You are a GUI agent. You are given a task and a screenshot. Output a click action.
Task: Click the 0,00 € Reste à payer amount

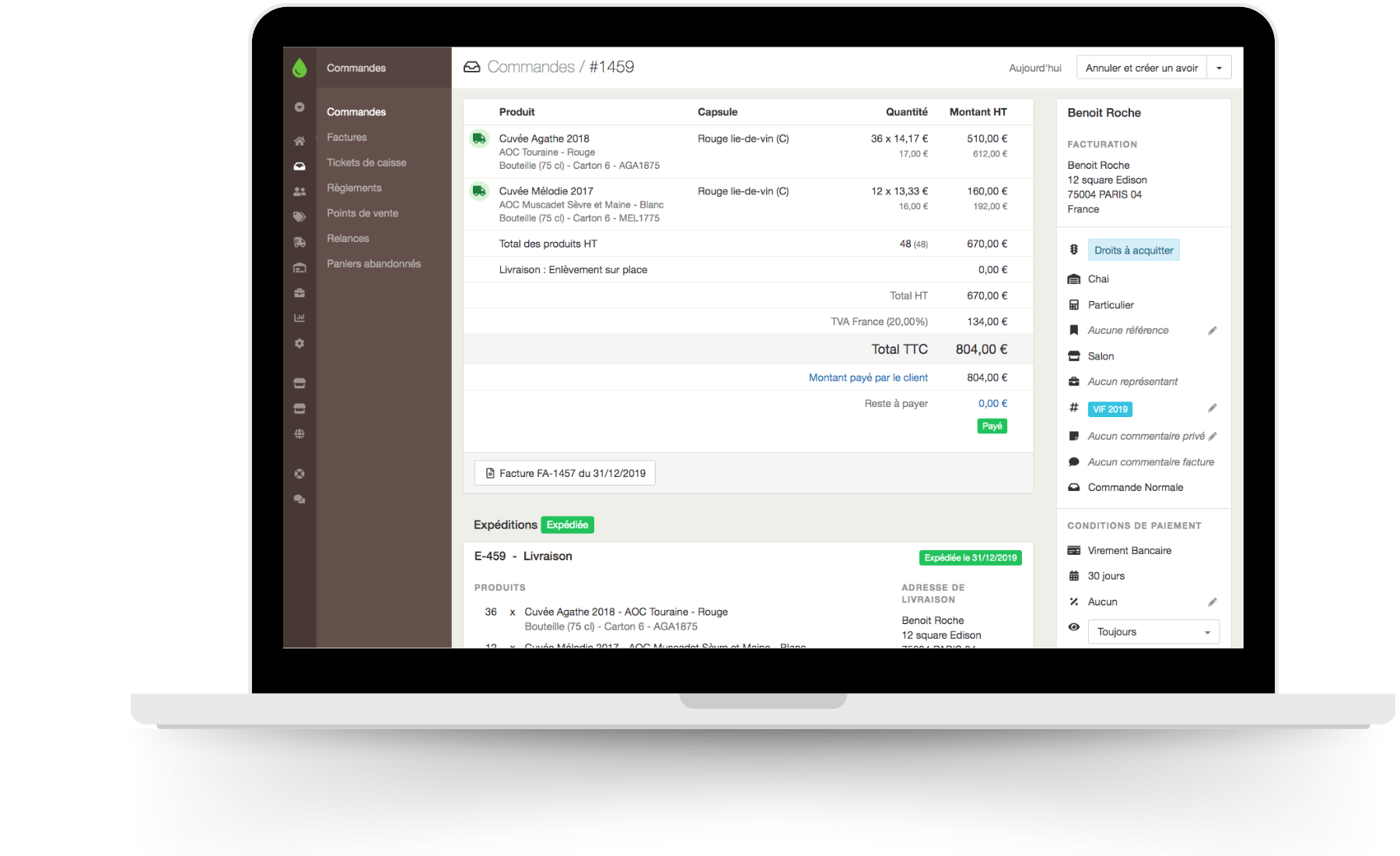coord(992,403)
